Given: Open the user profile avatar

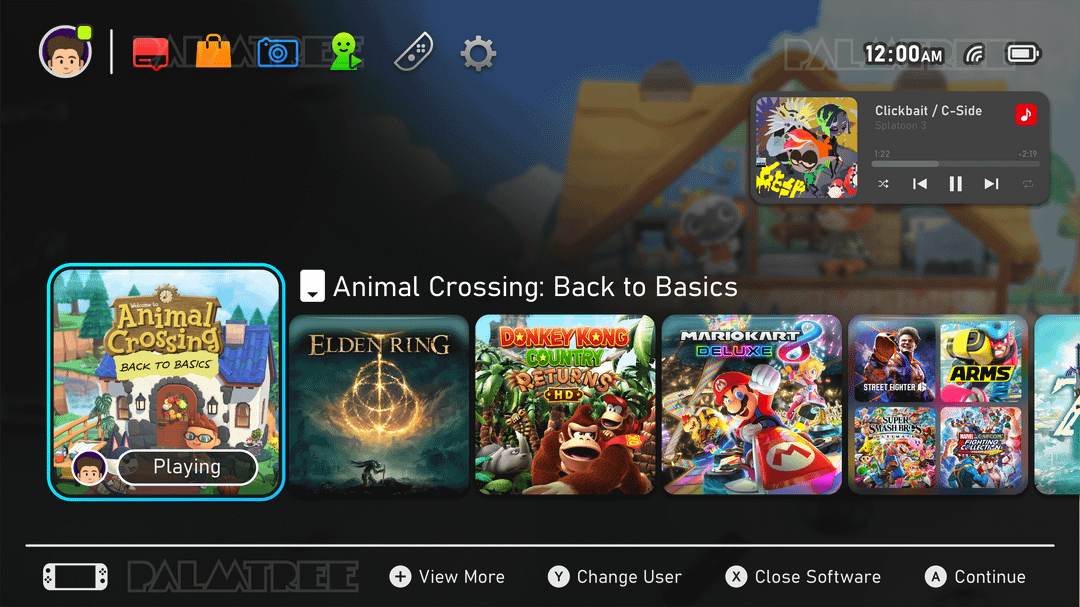Looking at the screenshot, I should [65, 52].
